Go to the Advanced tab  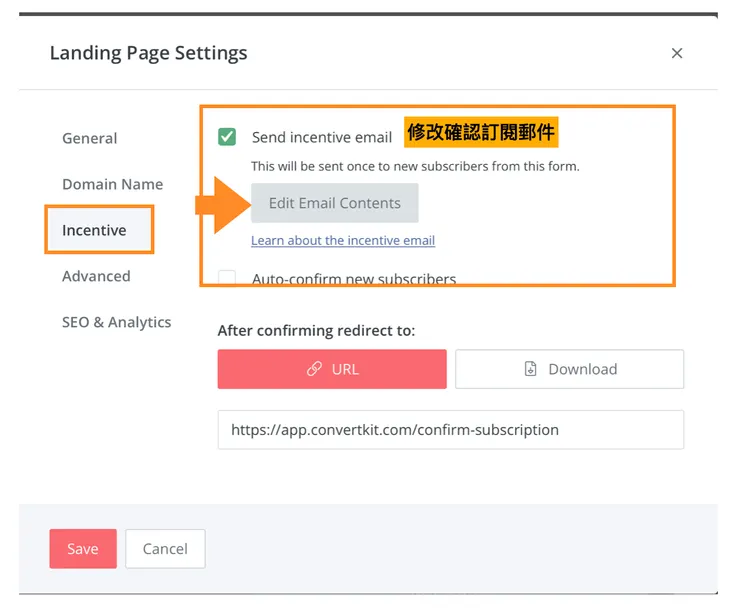click(x=96, y=276)
